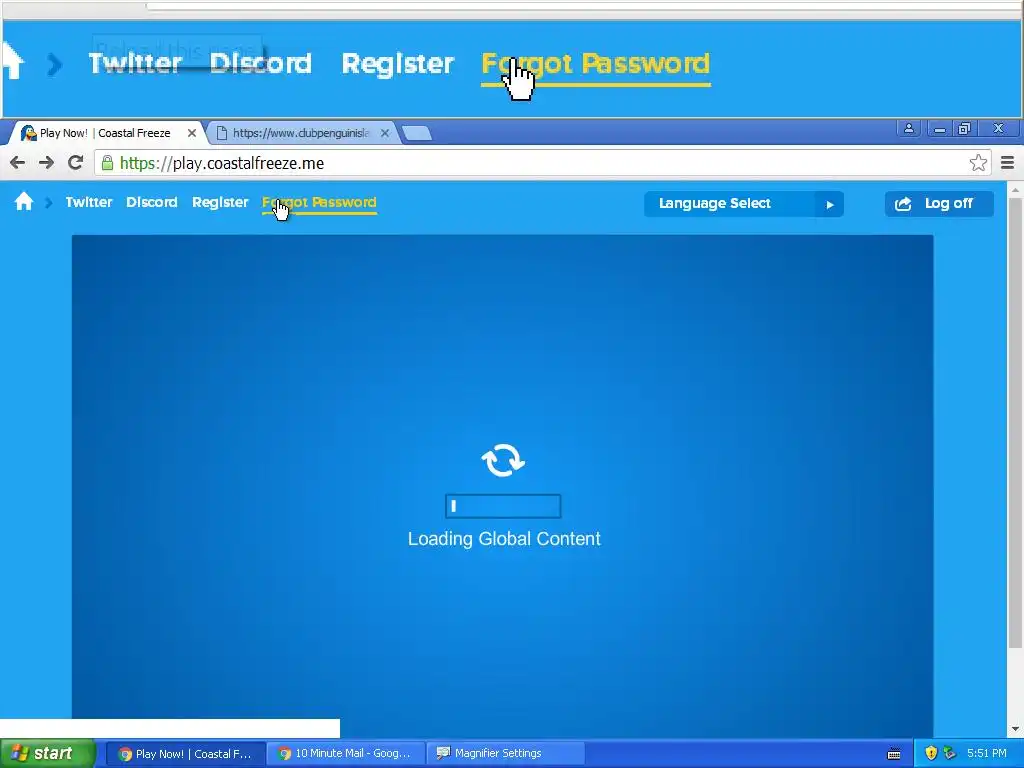Go to the Coastal Freeze home icon
Image resolution: width=1024 pixels, height=768 pixels.
click(24, 201)
